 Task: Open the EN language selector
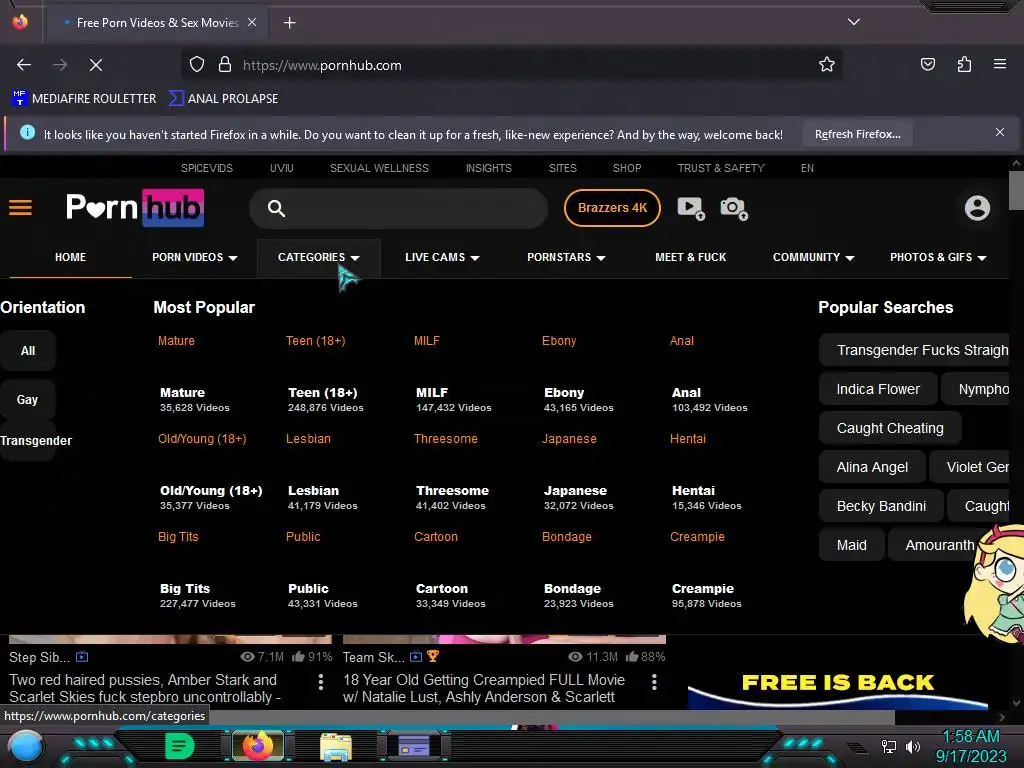(807, 168)
